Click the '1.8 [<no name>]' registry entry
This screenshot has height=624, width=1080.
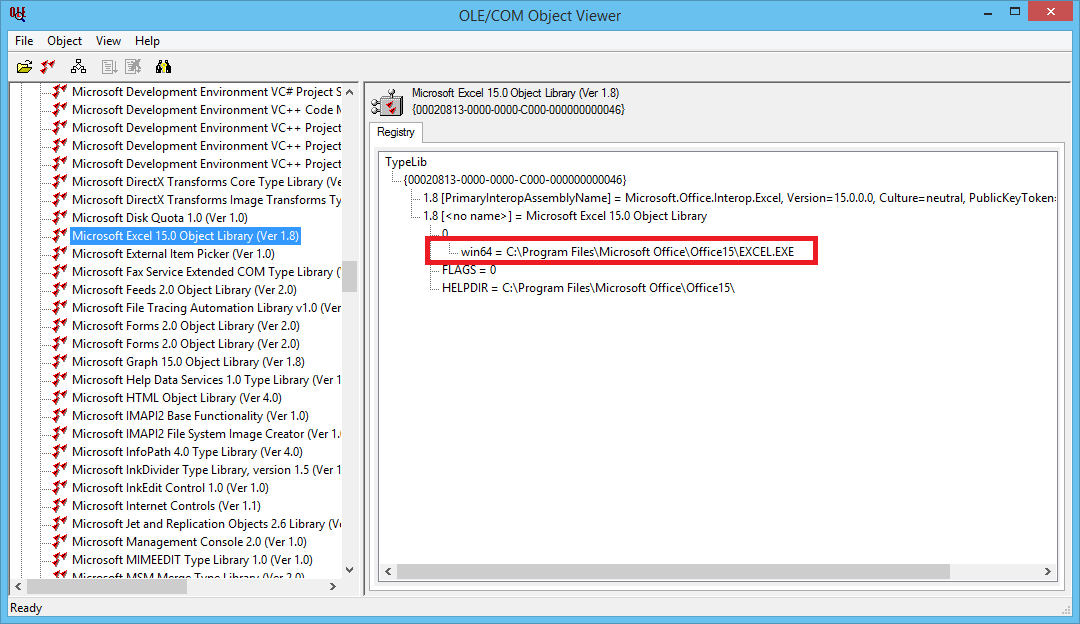565,216
